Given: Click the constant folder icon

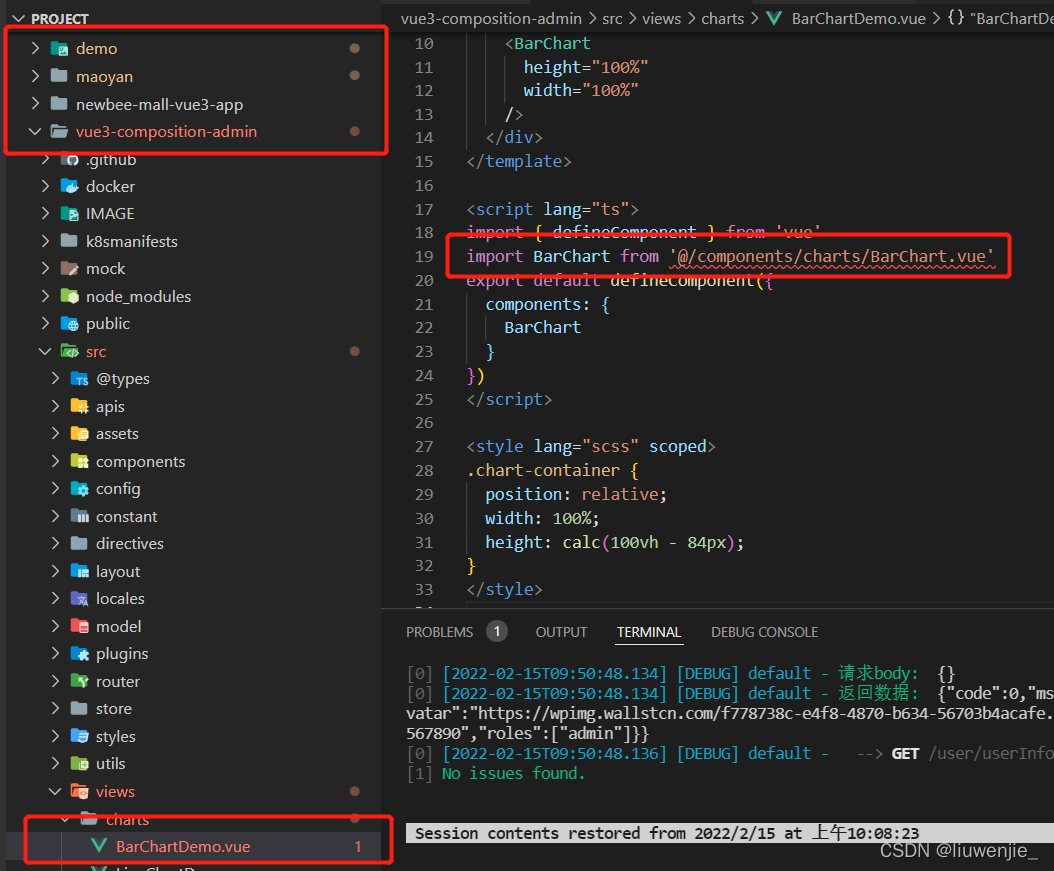Looking at the screenshot, I should point(79,516).
